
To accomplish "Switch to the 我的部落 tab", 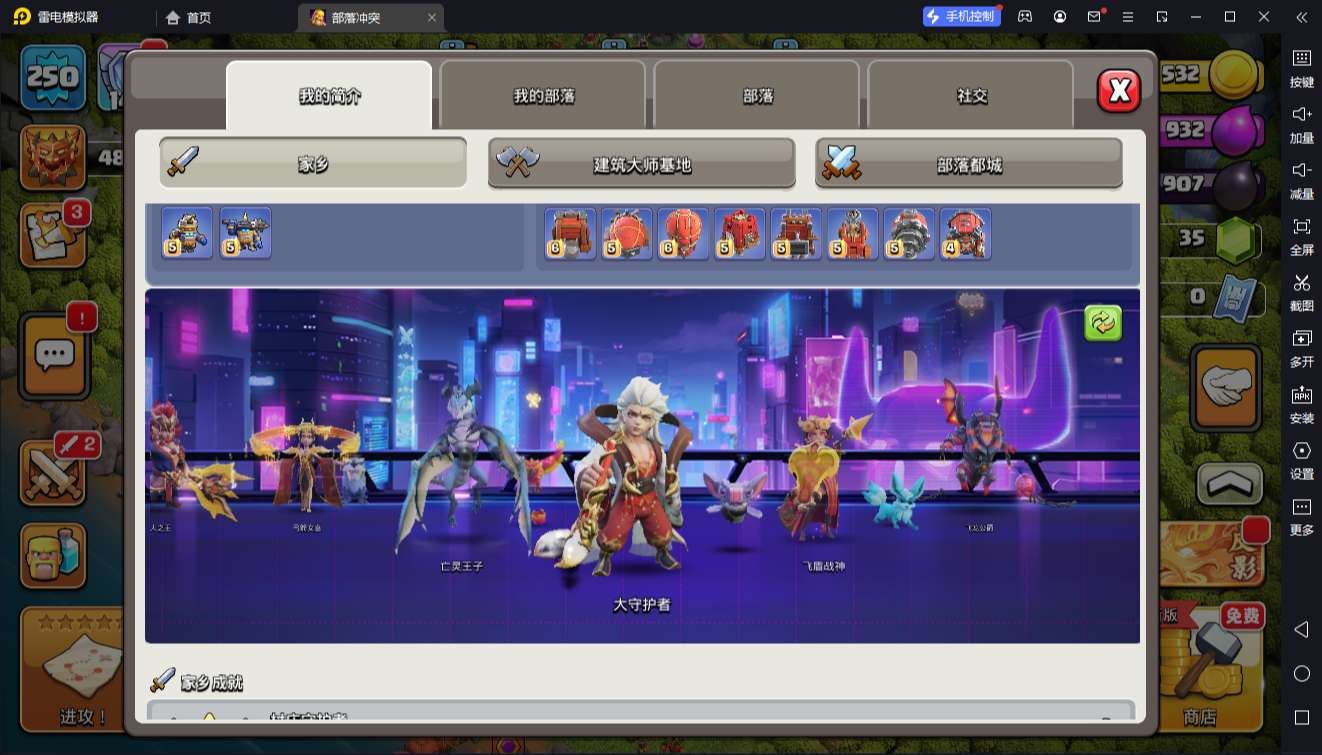I will (543, 96).
